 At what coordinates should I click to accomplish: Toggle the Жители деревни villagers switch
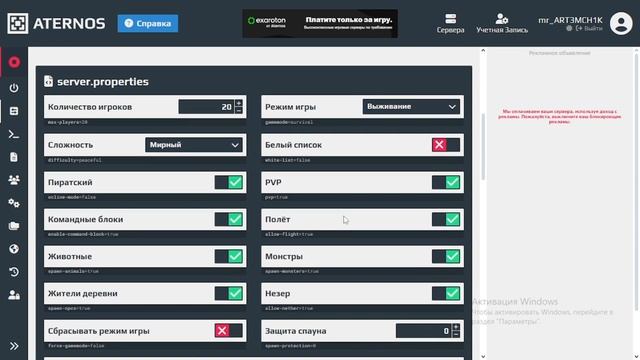coord(229,293)
